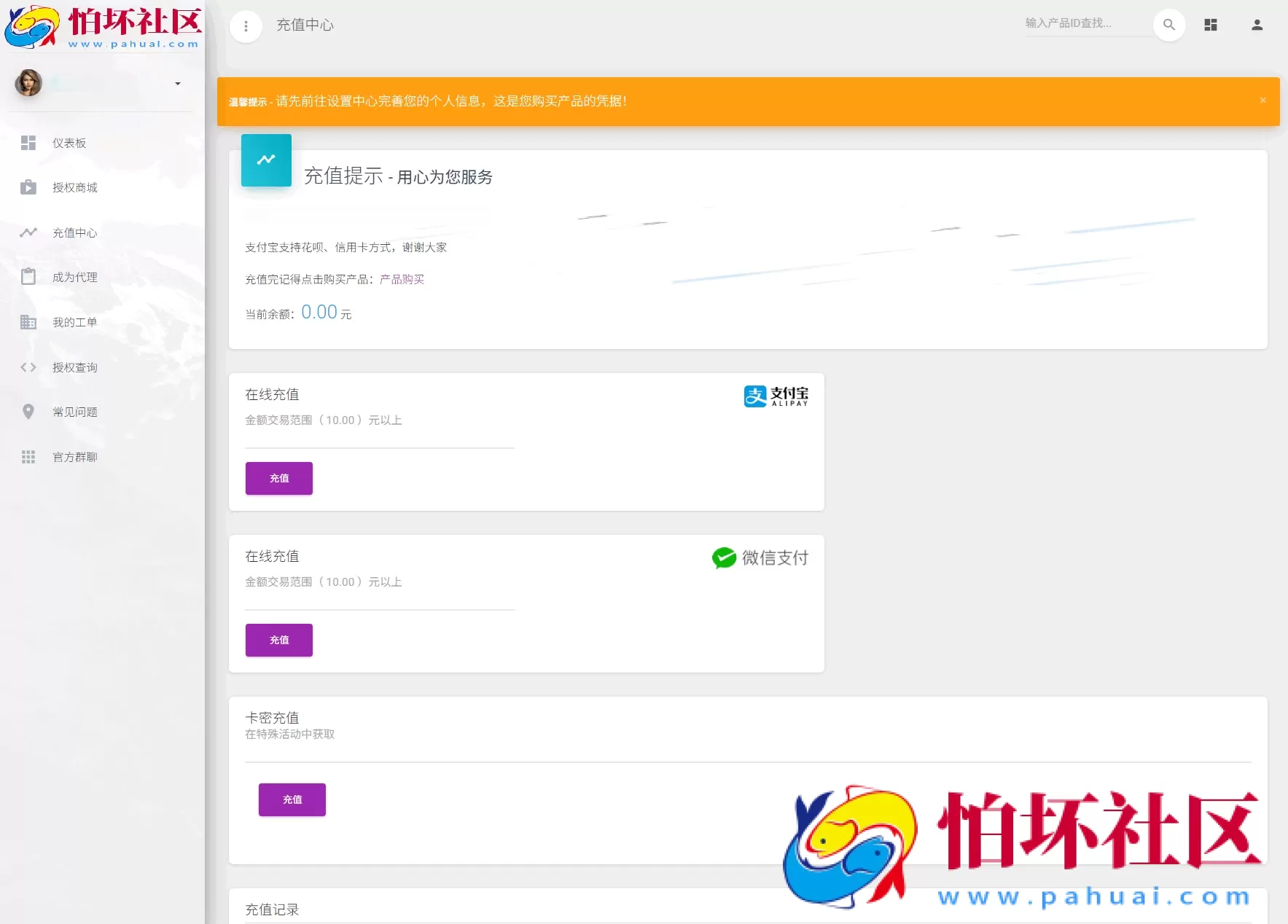This screenshot has width=1288, height=924.
Task: Click the Alipay 支付宝 logo
Action: [776, 395]
